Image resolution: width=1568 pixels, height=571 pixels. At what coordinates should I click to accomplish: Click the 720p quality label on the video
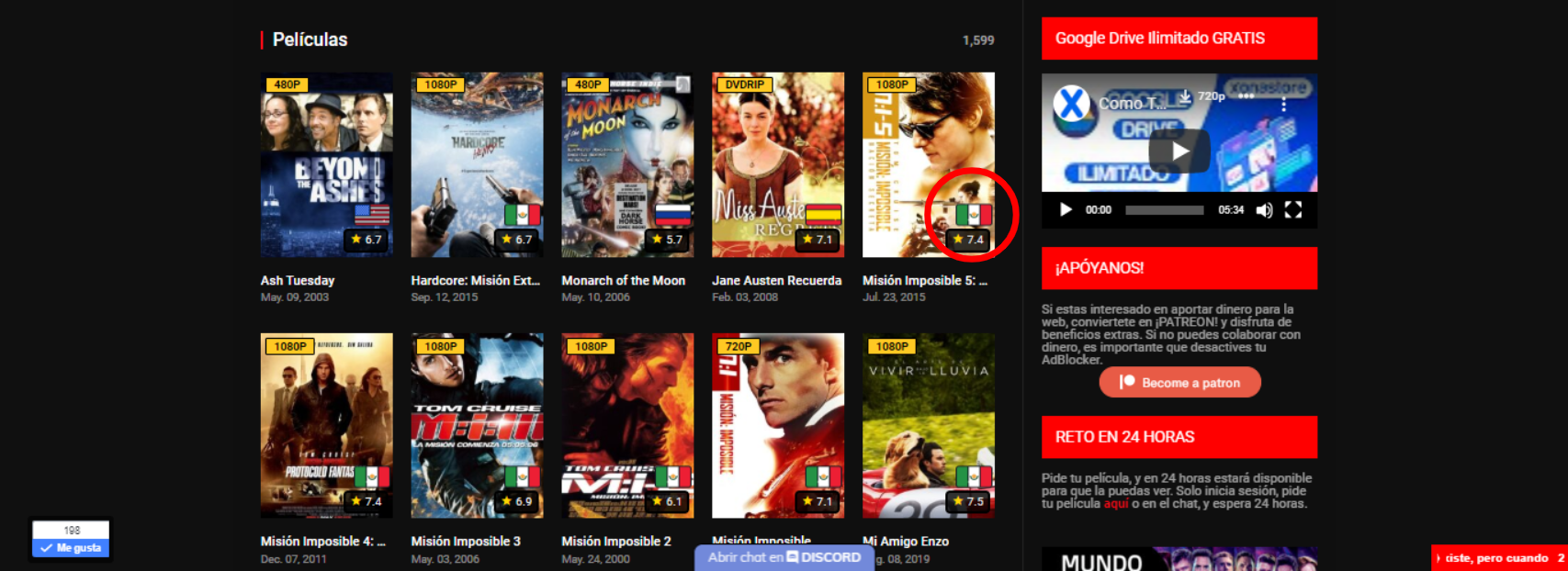tap(1211, 96)
